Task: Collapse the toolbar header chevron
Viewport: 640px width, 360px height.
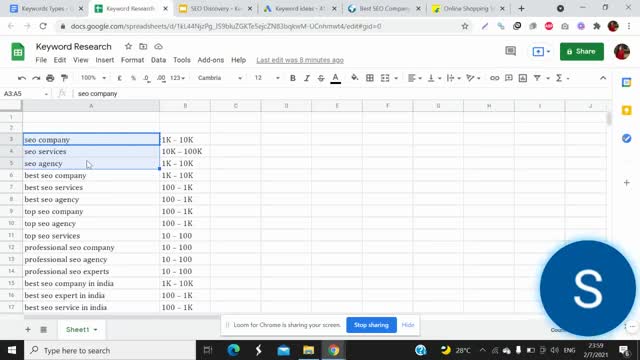Action: pos(603,78)
